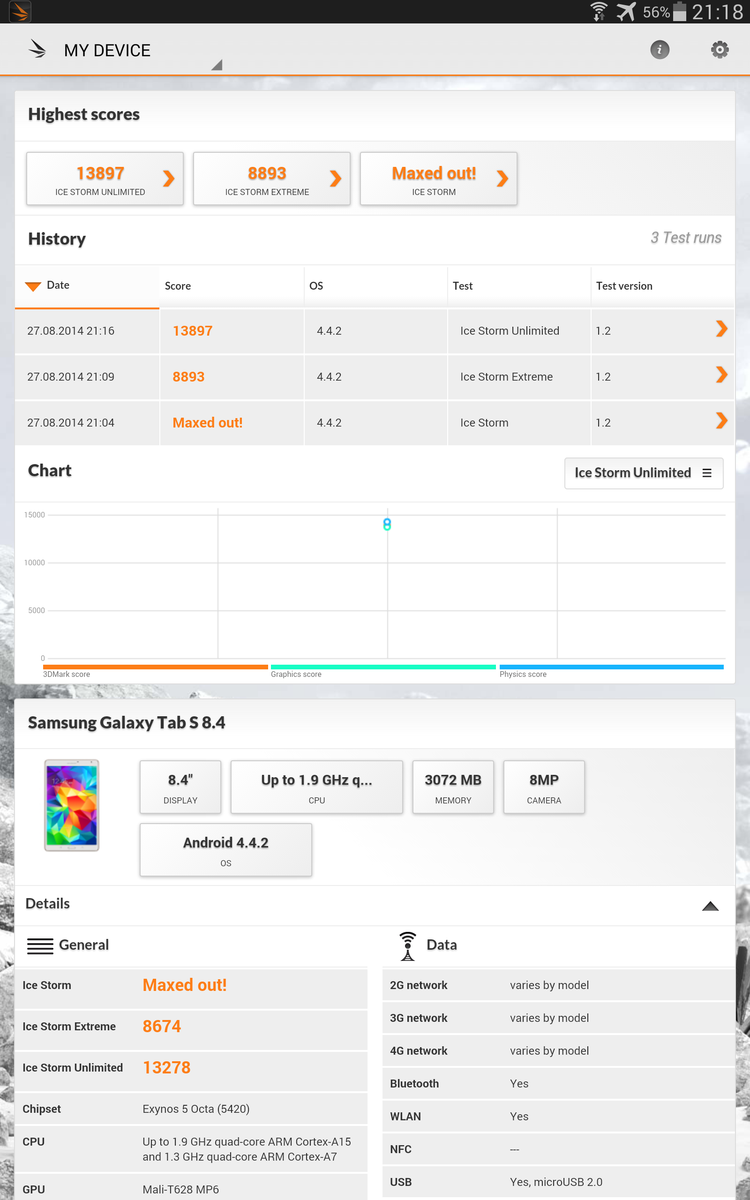The image size is (750, 1200).
Task: Tap the 21:18 clock in status bar
Action: coord(720,12)
